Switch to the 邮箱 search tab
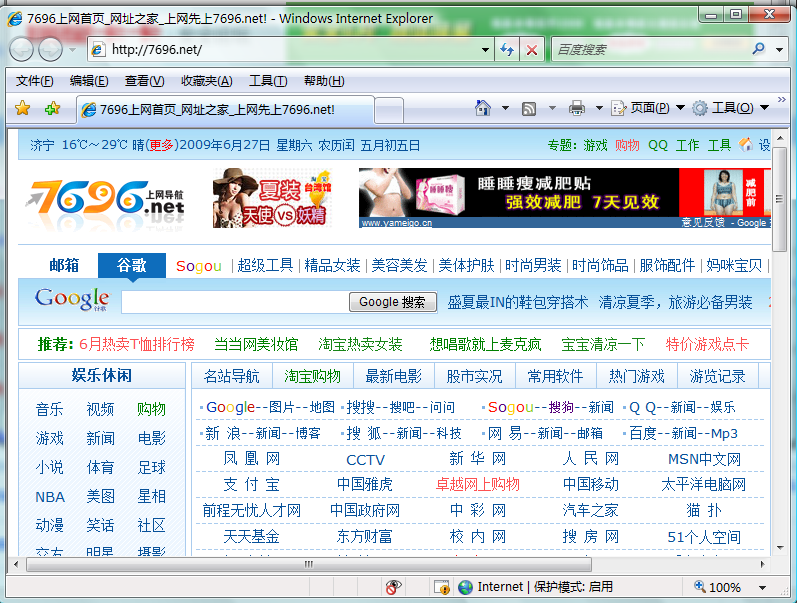The image size is (797, 603). (x=64, y=265)
